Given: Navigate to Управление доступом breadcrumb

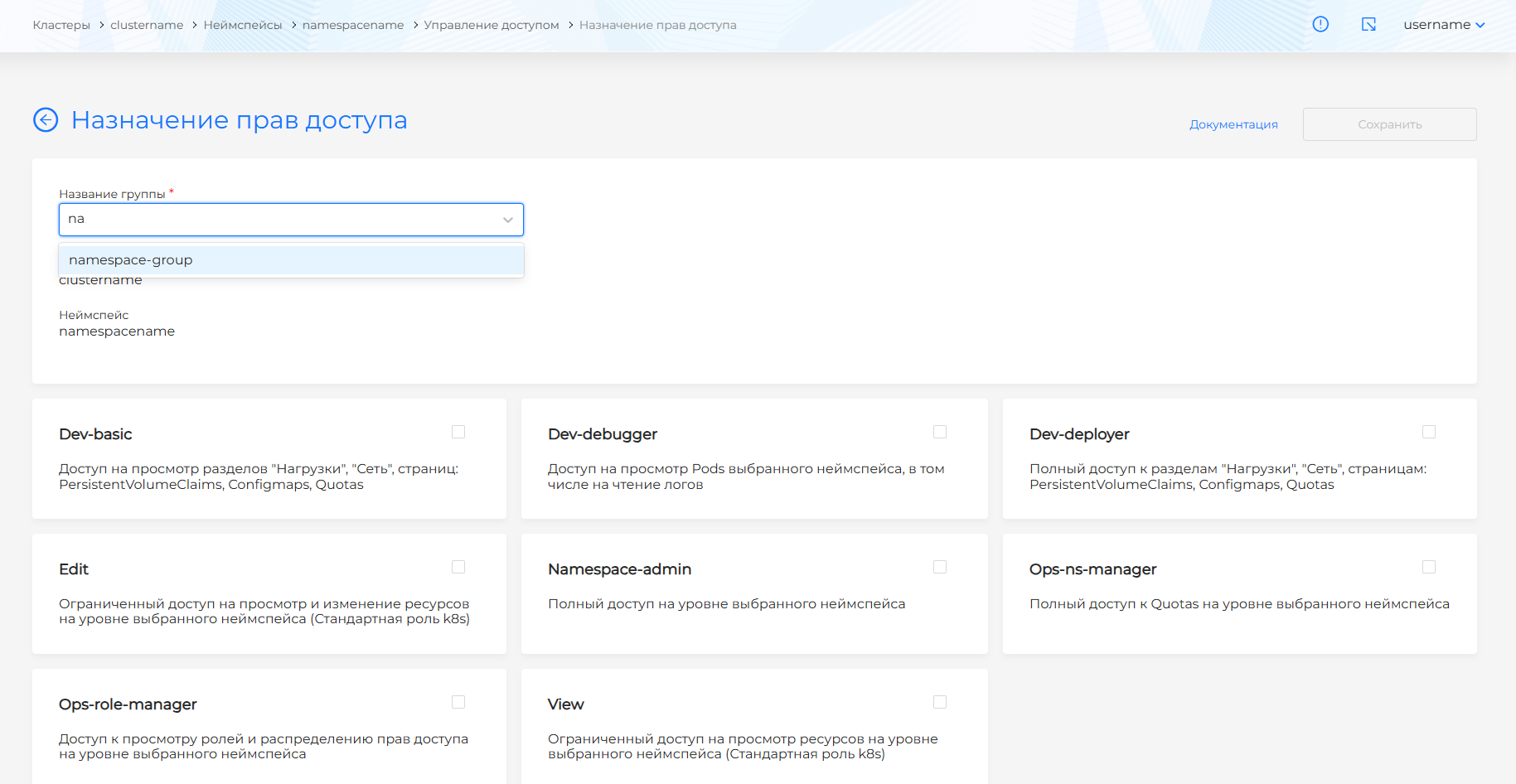Looking at the screenshot, I should tap(492, 25).
